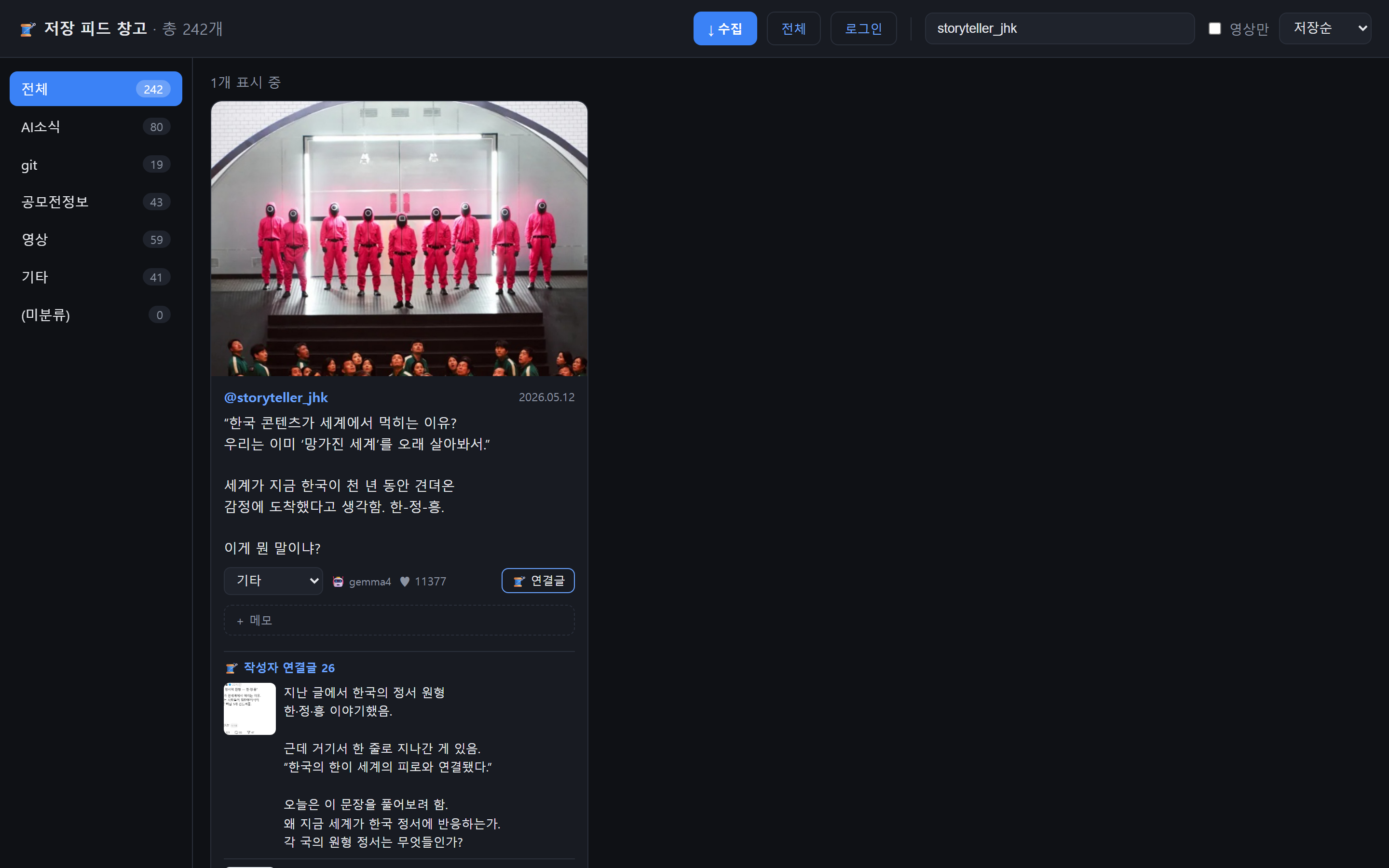
Task: Click the 로그인 button
Action: (x=863, y=29)
